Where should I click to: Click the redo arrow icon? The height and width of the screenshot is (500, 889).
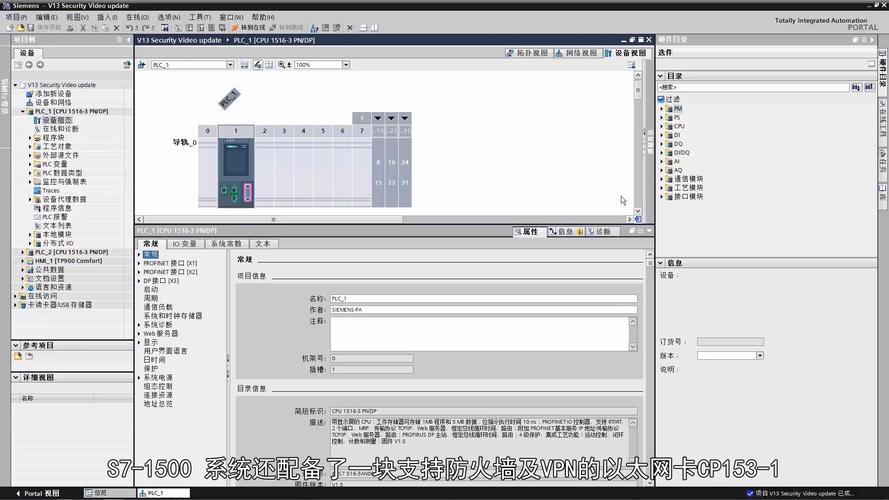coord(146,27)
